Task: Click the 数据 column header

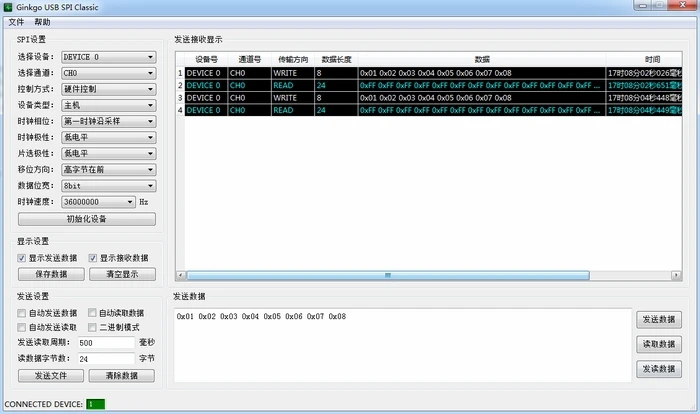Action: [482, 59]
